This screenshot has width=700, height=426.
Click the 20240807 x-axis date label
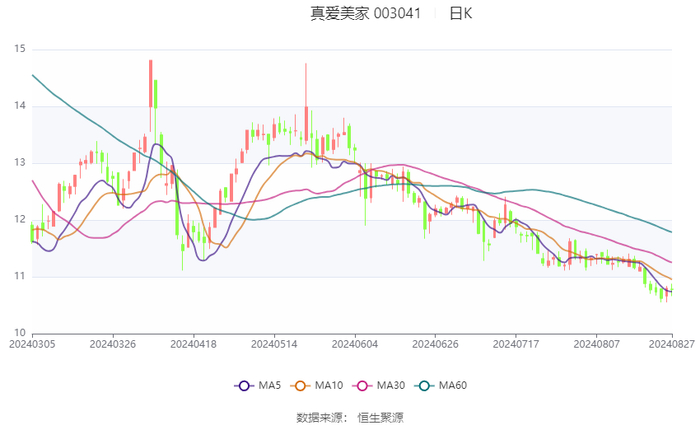596,344
